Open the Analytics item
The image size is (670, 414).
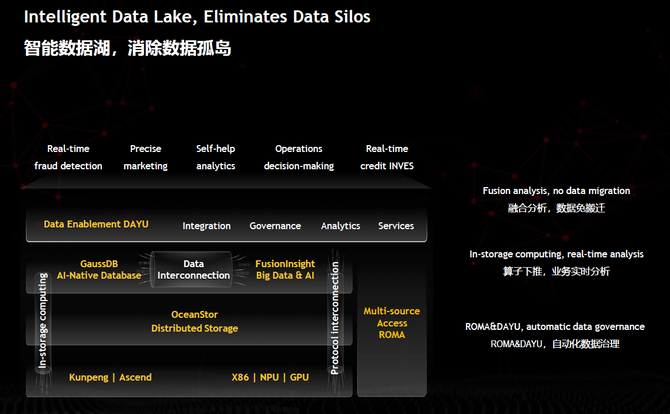tap(340, 226)
